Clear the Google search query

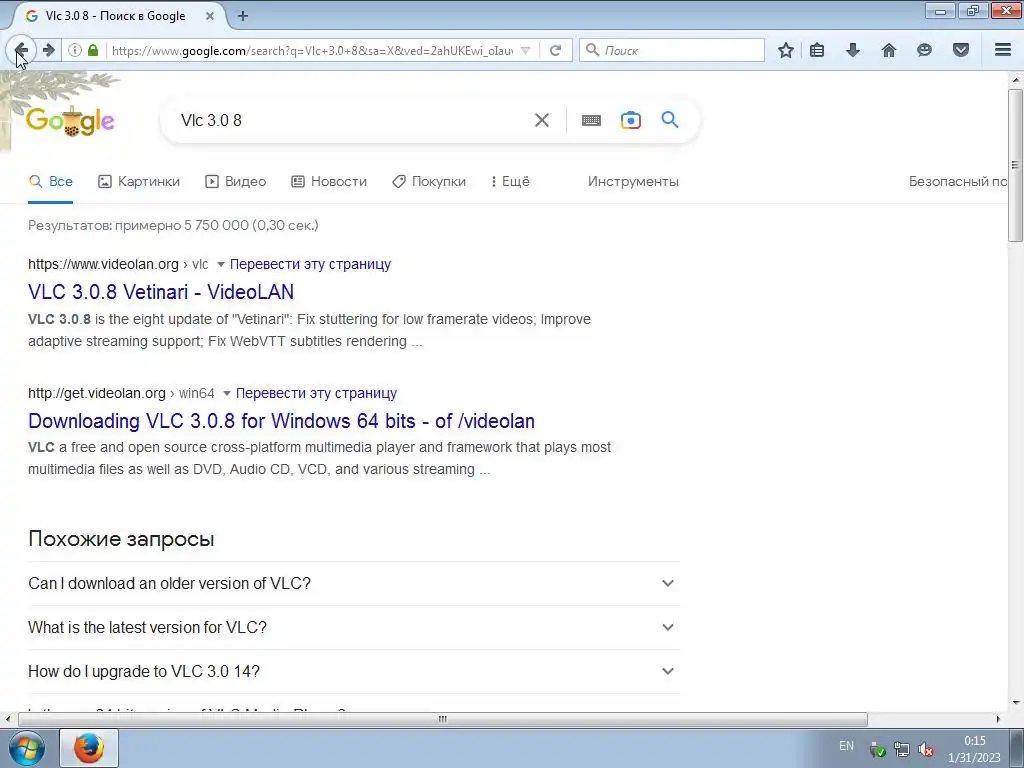pos(542,120)
